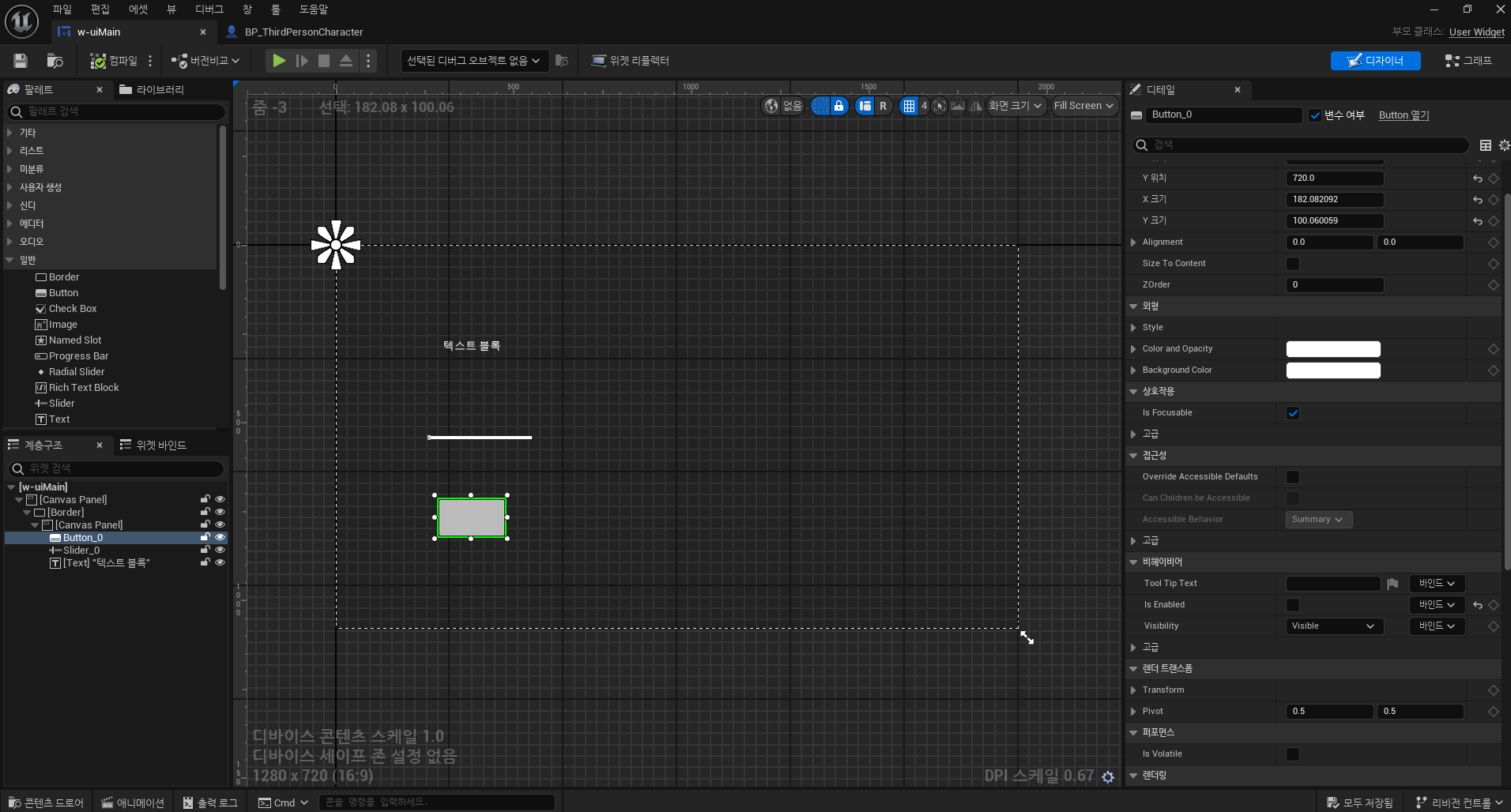Open the Visibility dropdown set to Visible
The image size is (1511, 812).
(1335, 626)
